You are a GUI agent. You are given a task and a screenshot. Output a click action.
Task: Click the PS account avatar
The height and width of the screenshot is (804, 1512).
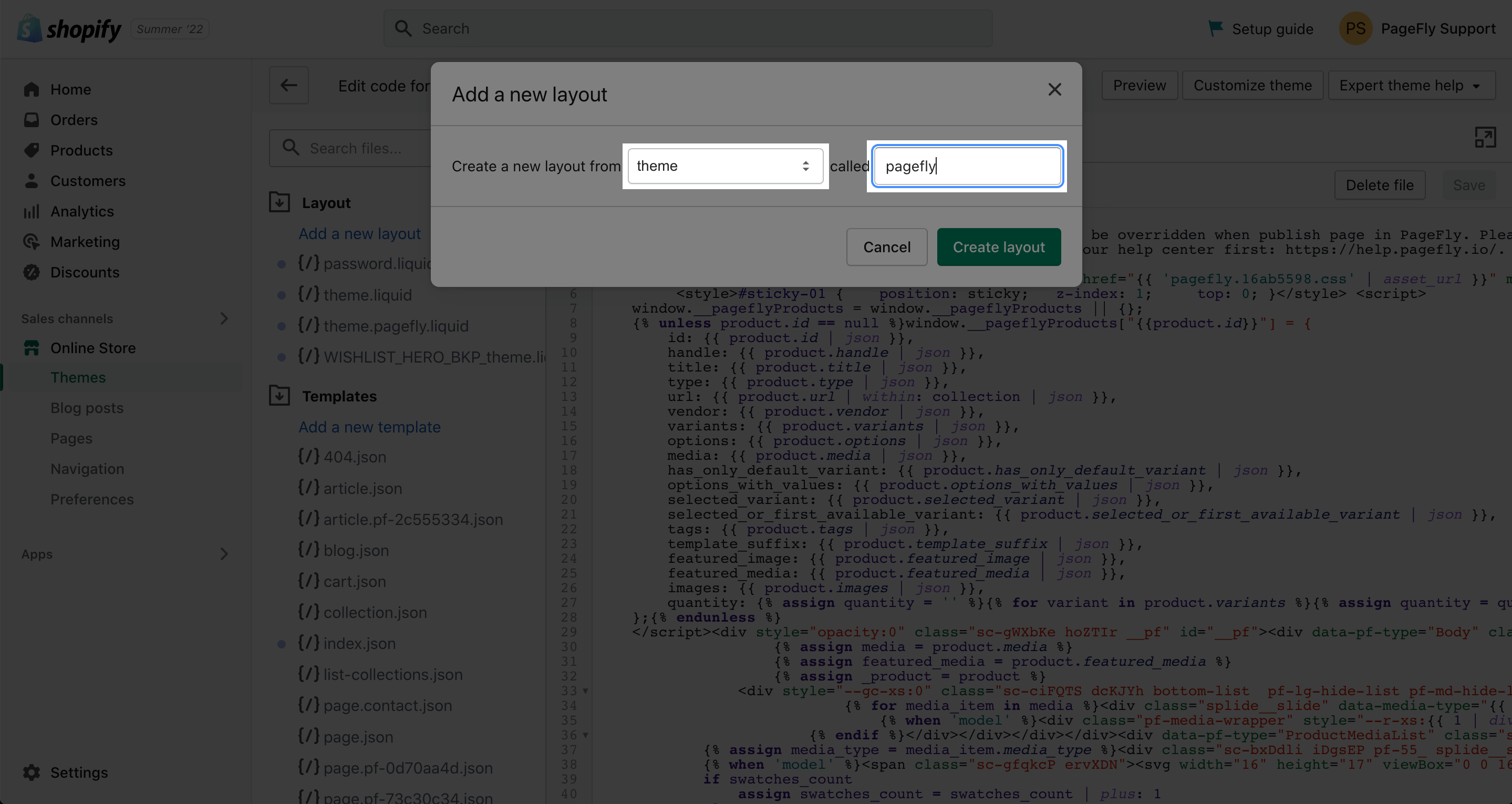[1355, 28]
